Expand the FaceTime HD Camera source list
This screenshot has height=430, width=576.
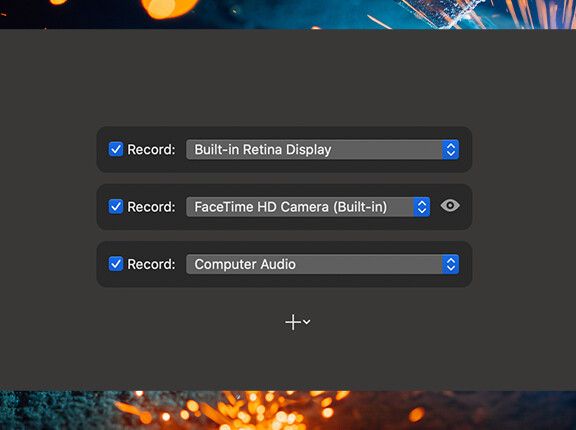tap(308, 207)
